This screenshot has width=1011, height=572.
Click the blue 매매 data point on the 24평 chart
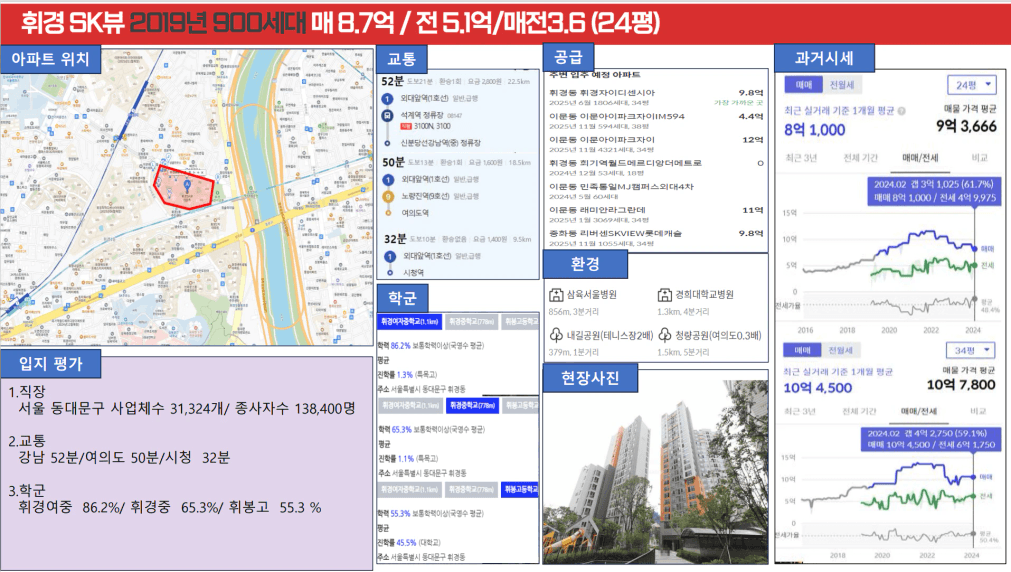[974, 248]
